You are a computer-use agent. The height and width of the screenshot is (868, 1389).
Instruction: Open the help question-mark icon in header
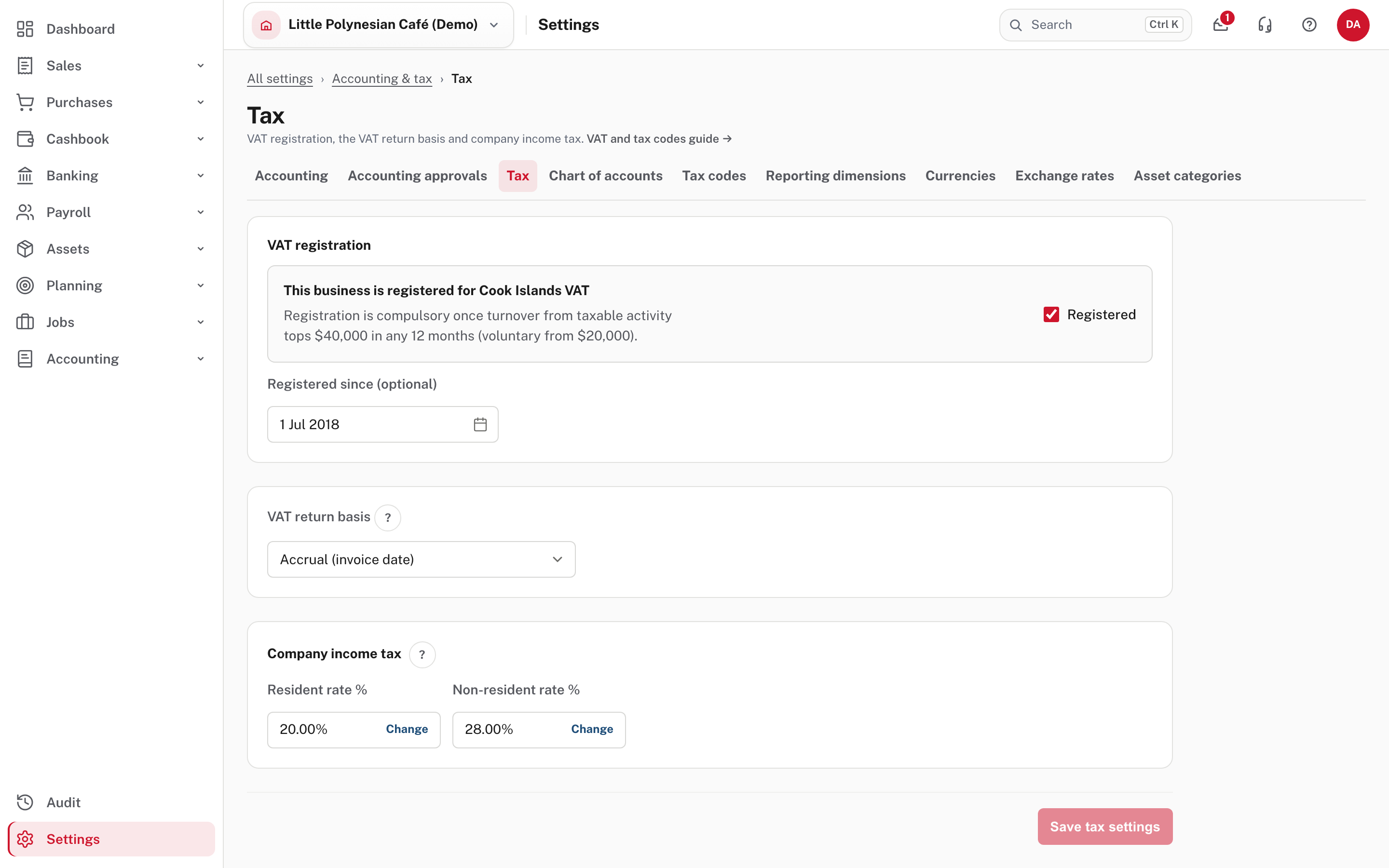click(1309, 25)
